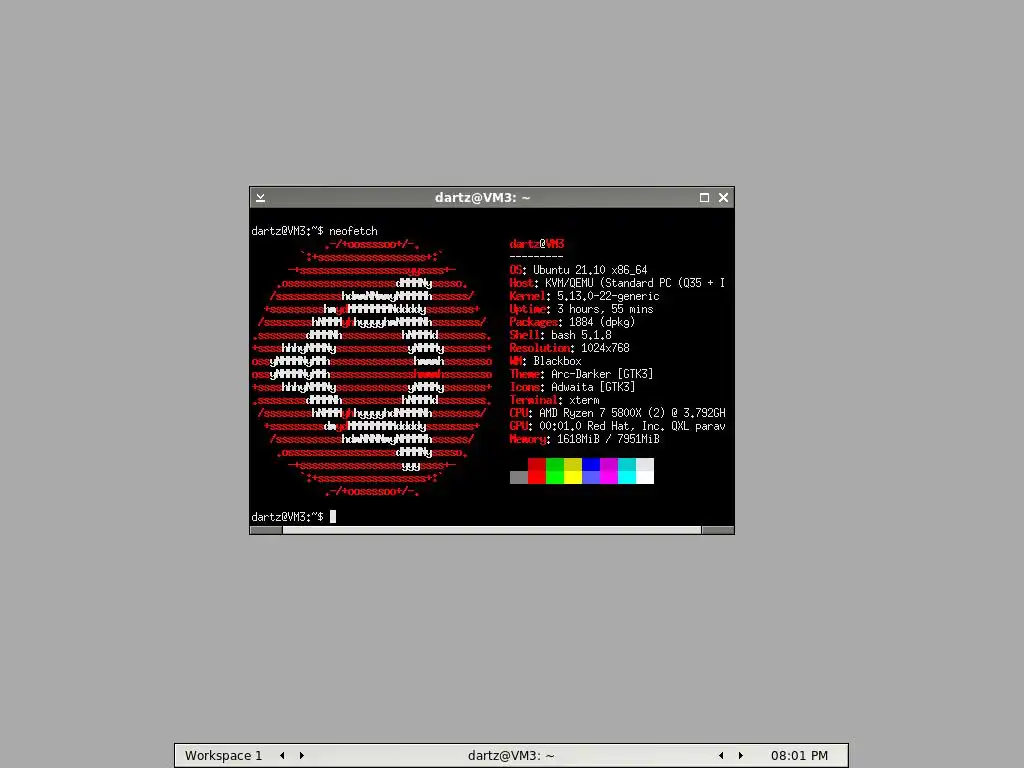Click the 'Terminal: xterm' line
The width and height of the screenshot is (1024, 768).
[x=554, y=400]
